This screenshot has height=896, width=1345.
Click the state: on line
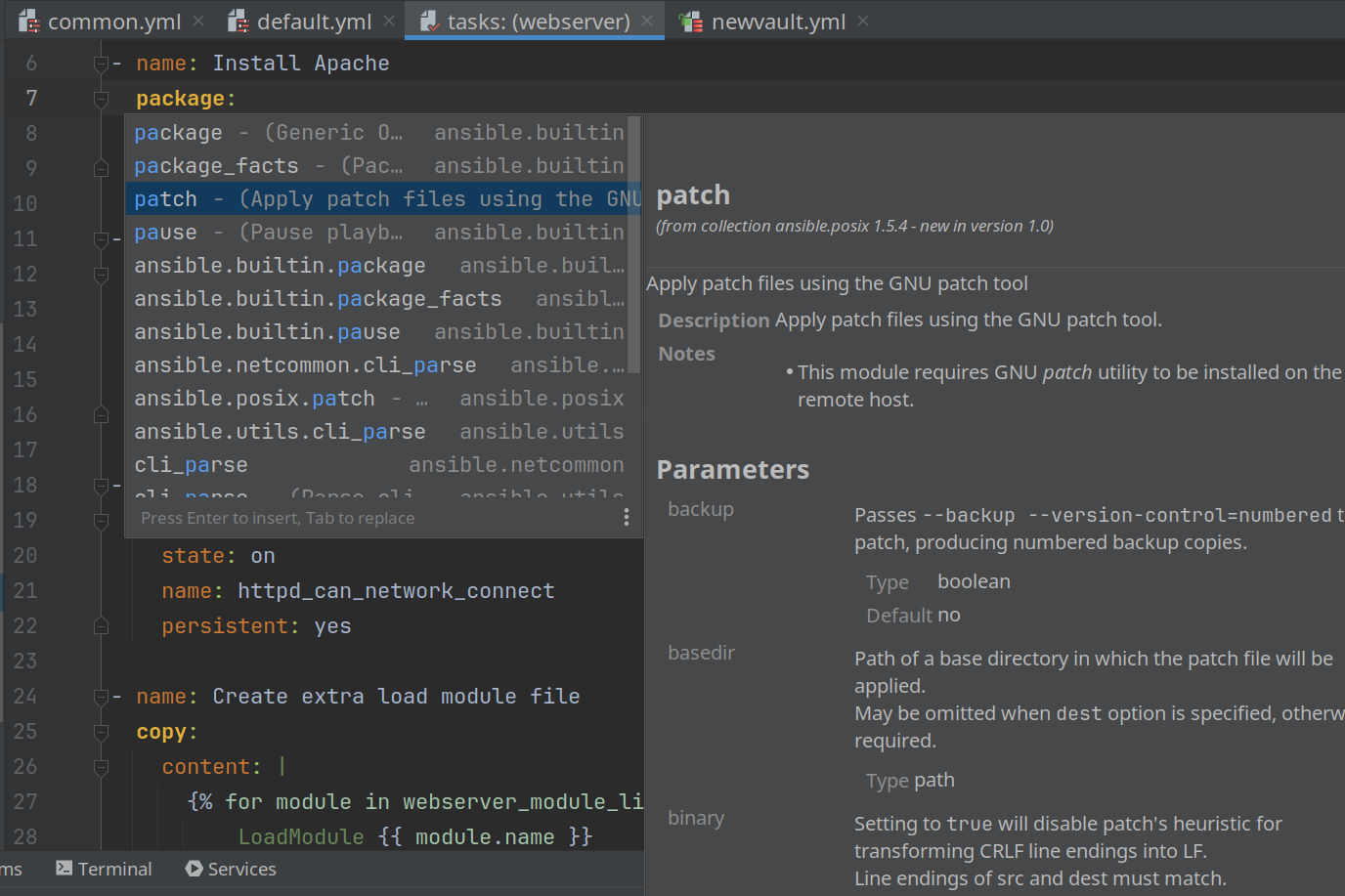(218, 556)
